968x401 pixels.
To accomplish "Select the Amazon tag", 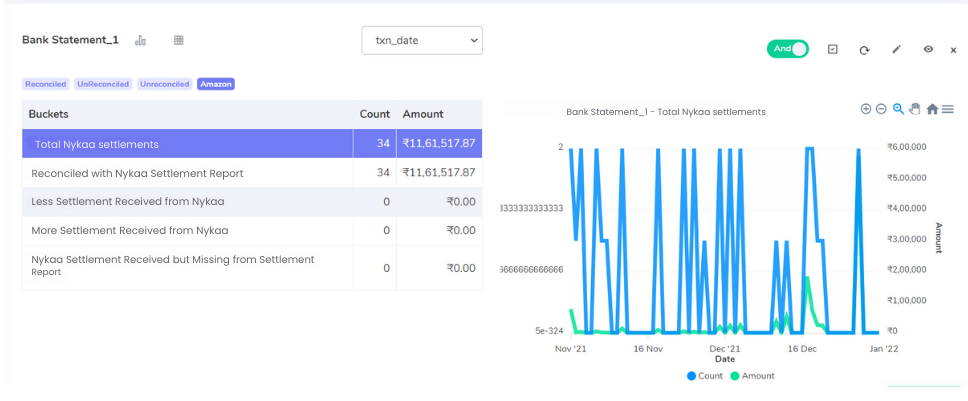I will tap(216, 84).
